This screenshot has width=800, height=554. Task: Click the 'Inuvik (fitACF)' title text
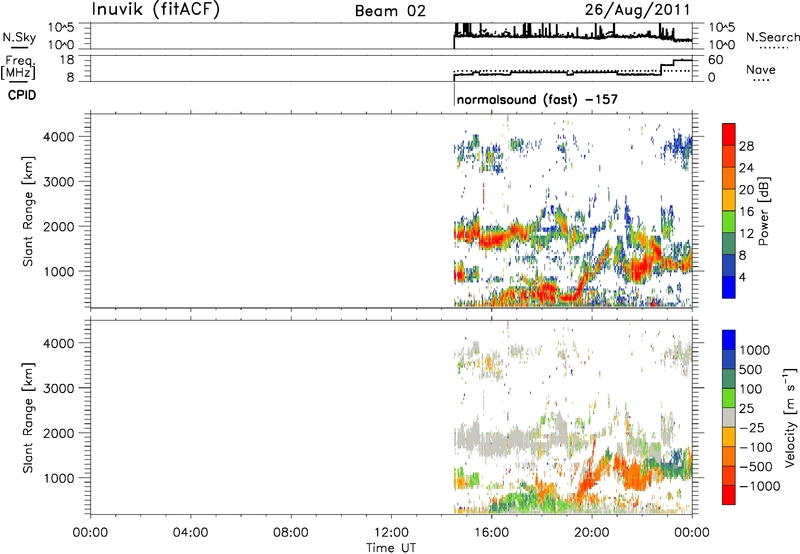156,9
